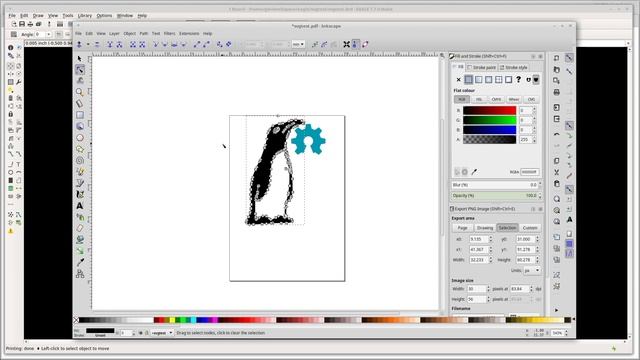
Task: Choose Radial gradient fill type
Action: tap(489, 80)
